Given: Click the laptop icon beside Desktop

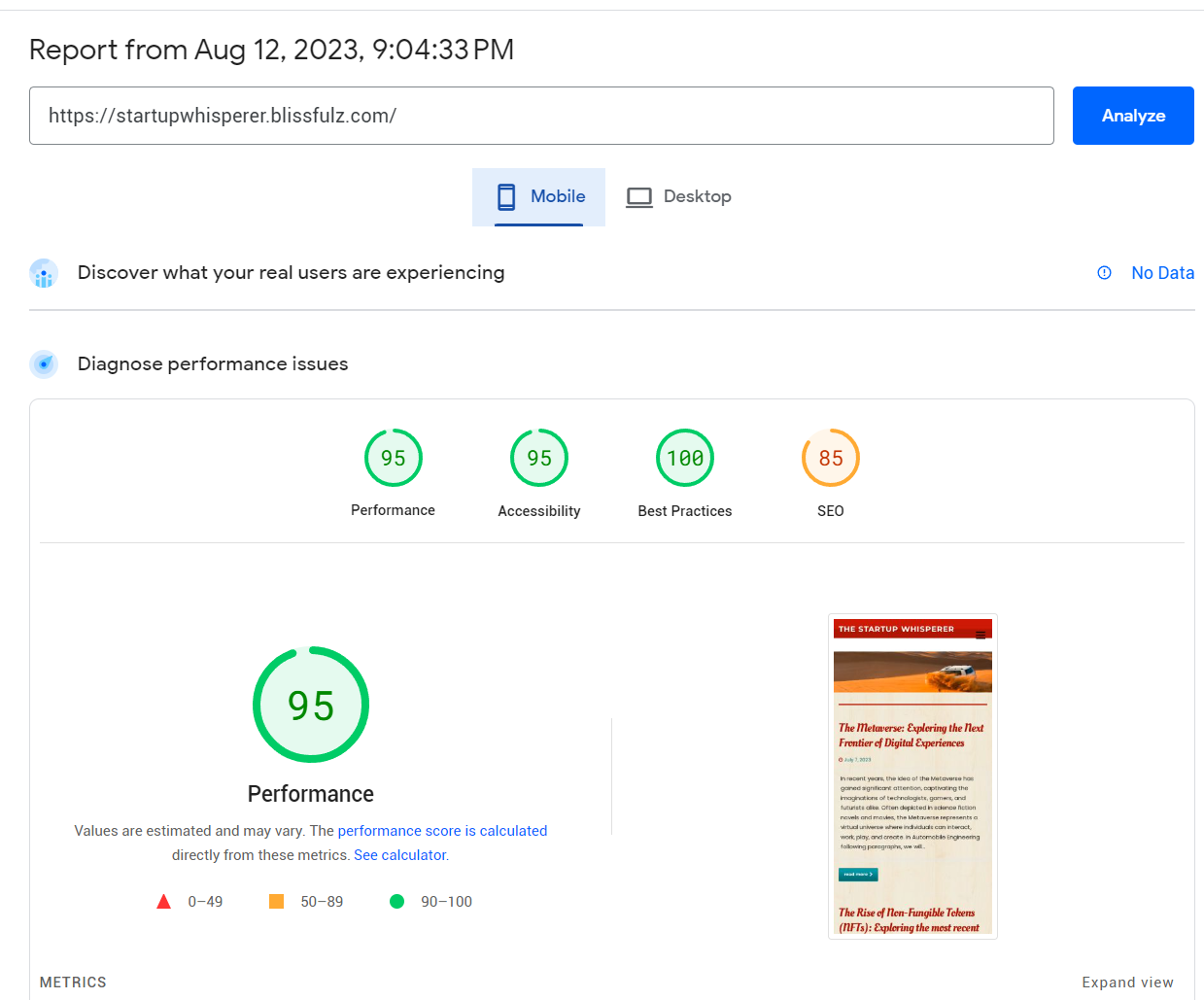Looking at the screenshot, I should (x=638, y=196).
